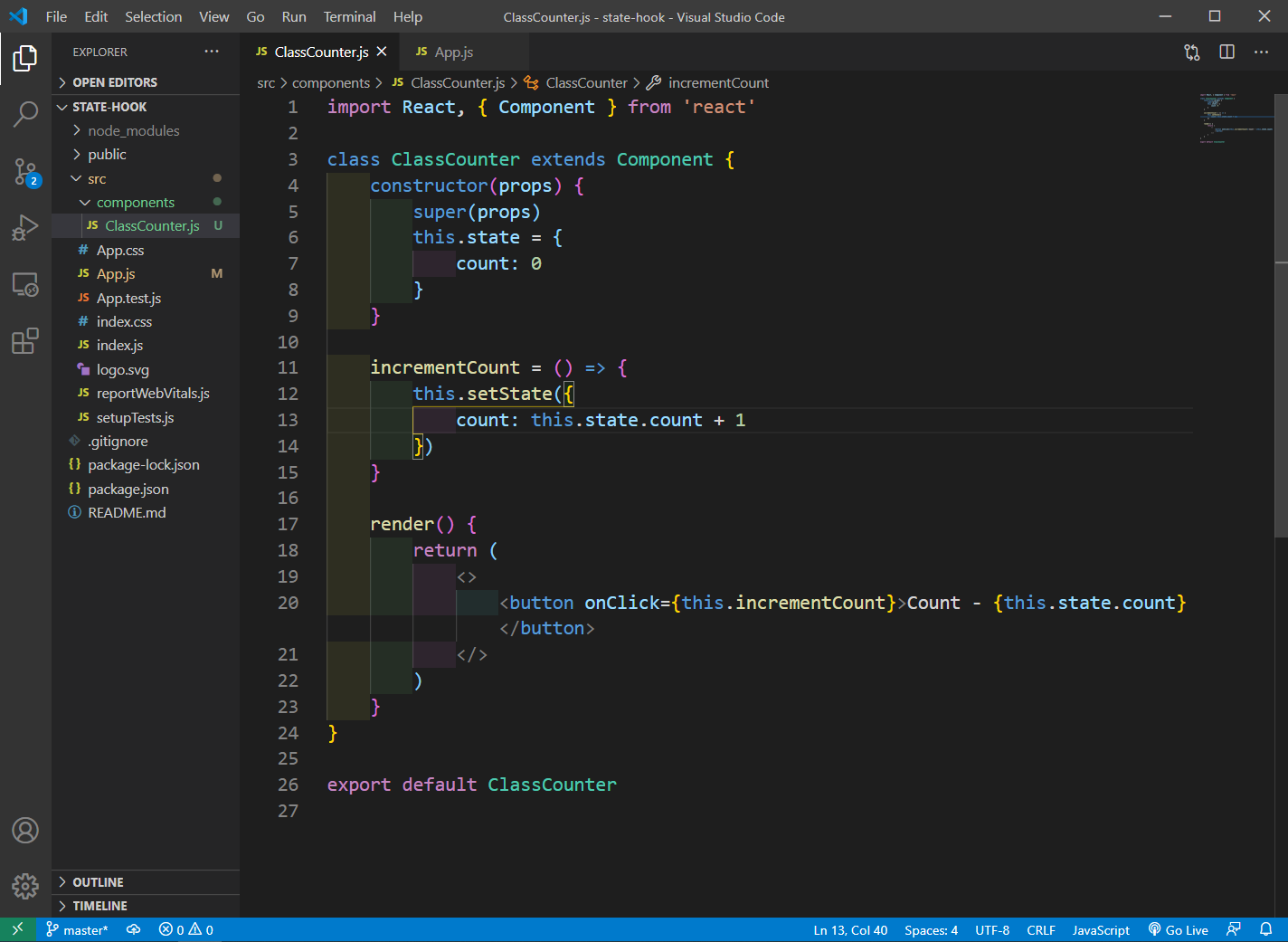The width and height of the screenshot is (1288, 942).
Task: Open editor more actions ellipsis
Action: point(1261,52)
